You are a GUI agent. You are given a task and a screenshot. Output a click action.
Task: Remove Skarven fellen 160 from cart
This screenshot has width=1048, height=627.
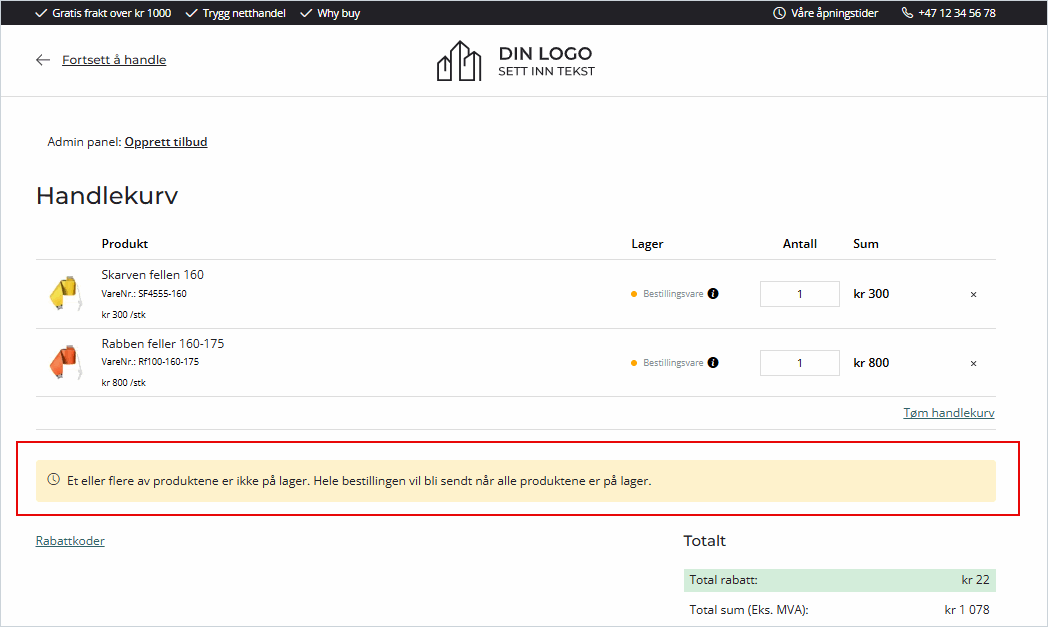point(973,294)
